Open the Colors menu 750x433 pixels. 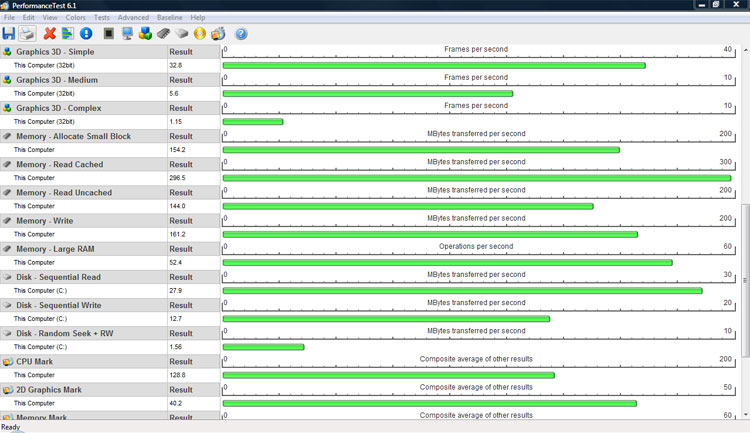(x=76, y=17)
